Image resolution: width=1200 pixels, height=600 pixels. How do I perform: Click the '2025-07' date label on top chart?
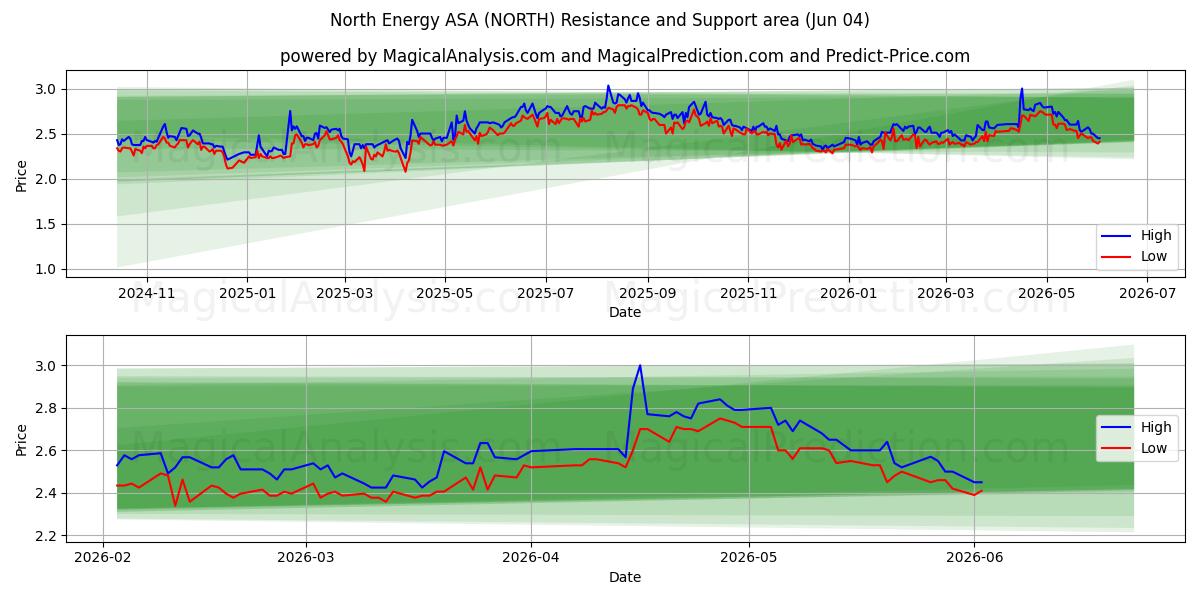546,294
